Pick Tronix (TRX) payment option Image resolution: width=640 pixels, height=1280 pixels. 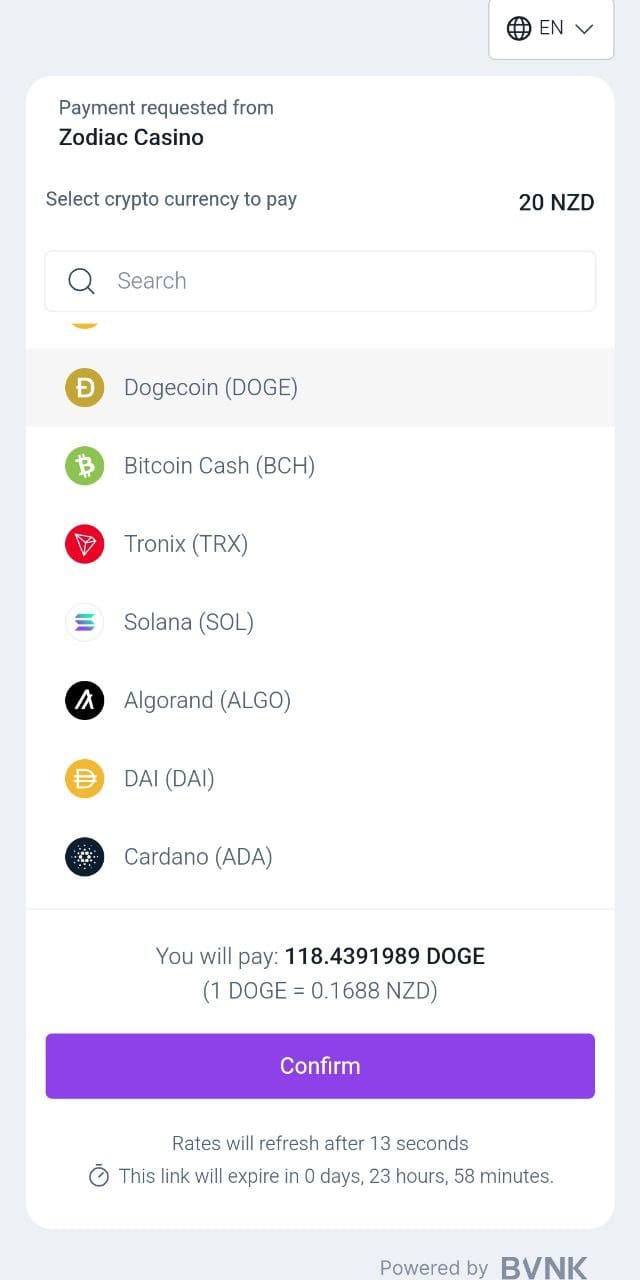click(186, 544)
